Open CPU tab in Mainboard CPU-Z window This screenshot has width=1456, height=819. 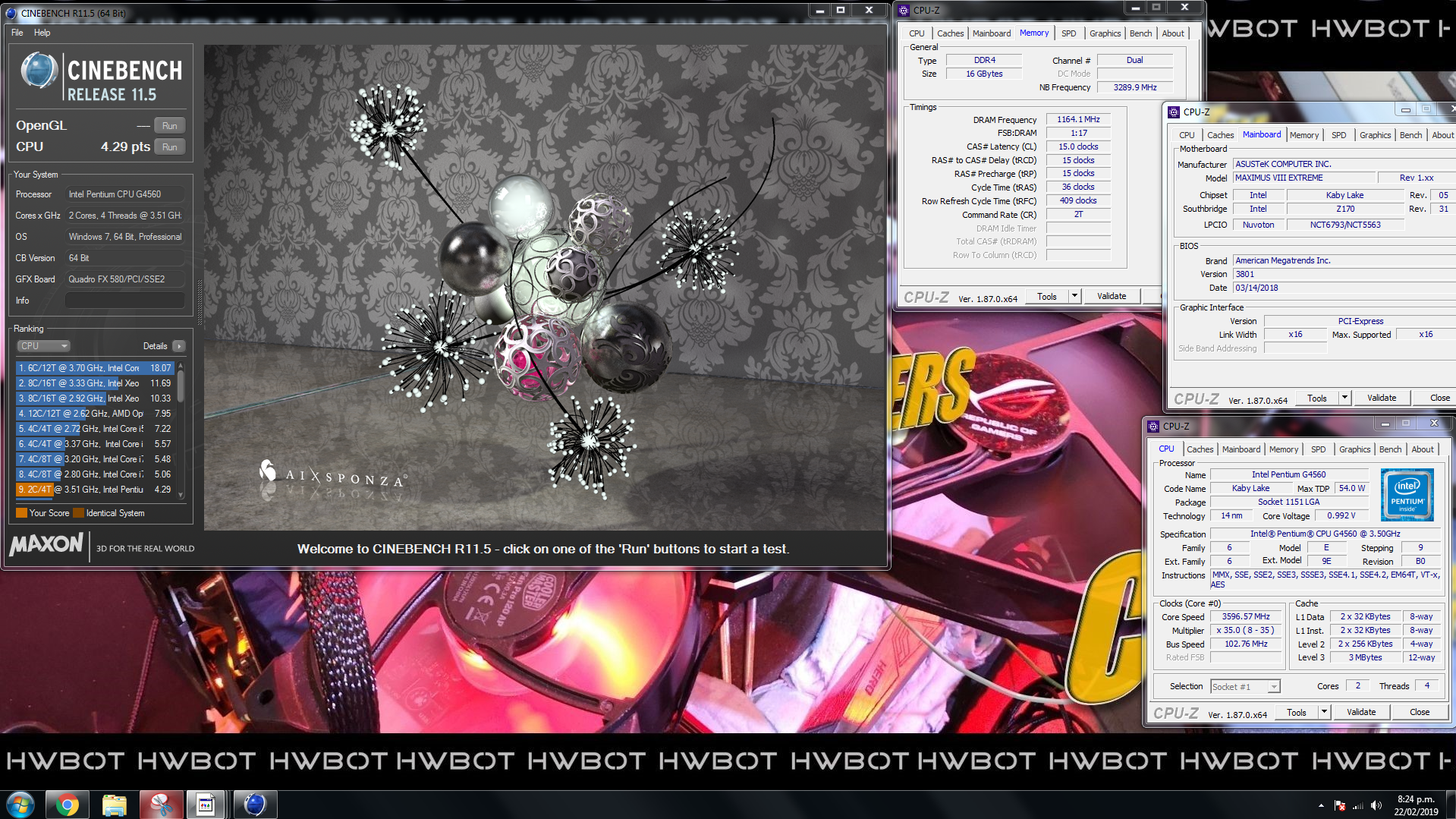click(x=1187, y=135)
